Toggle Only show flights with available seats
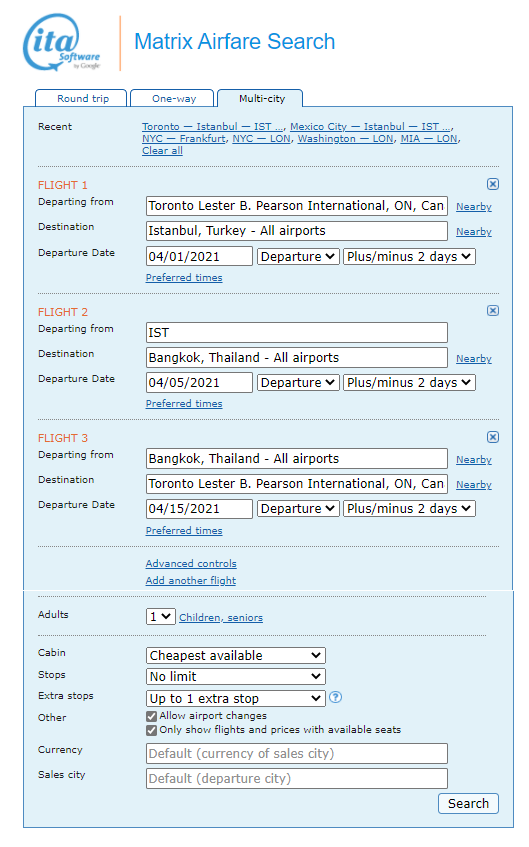The height and width of the screenshot is (847, 529). pyautogui.click(x=151, y=730)
